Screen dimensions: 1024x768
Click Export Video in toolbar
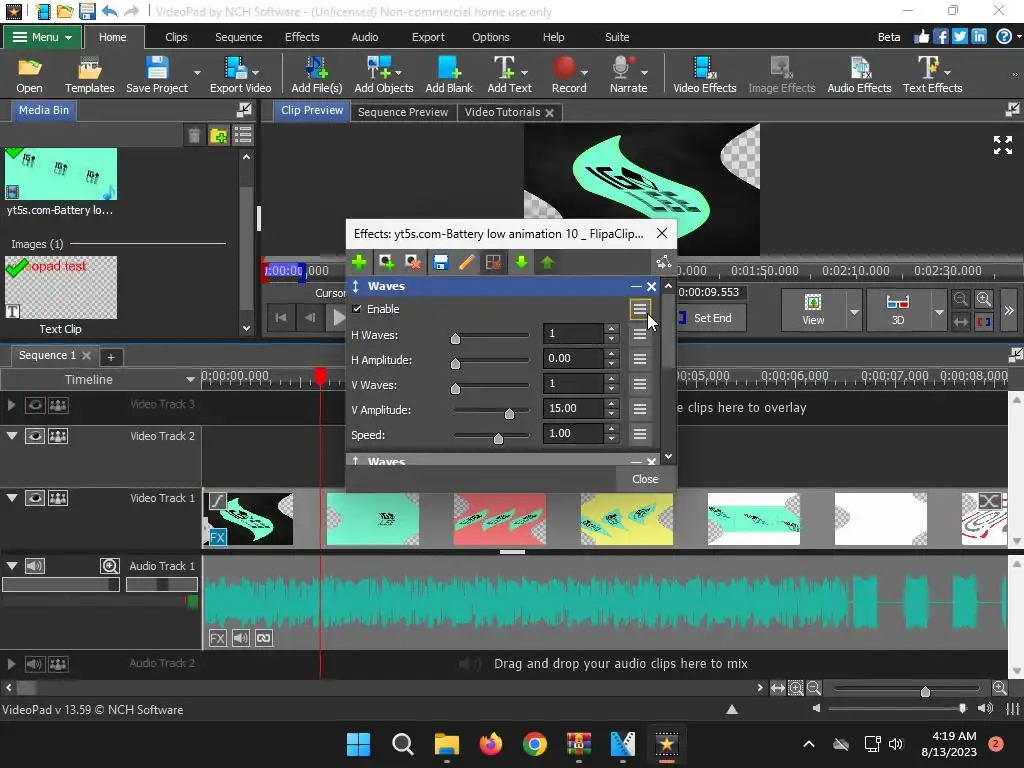click(x=240, y=75)
